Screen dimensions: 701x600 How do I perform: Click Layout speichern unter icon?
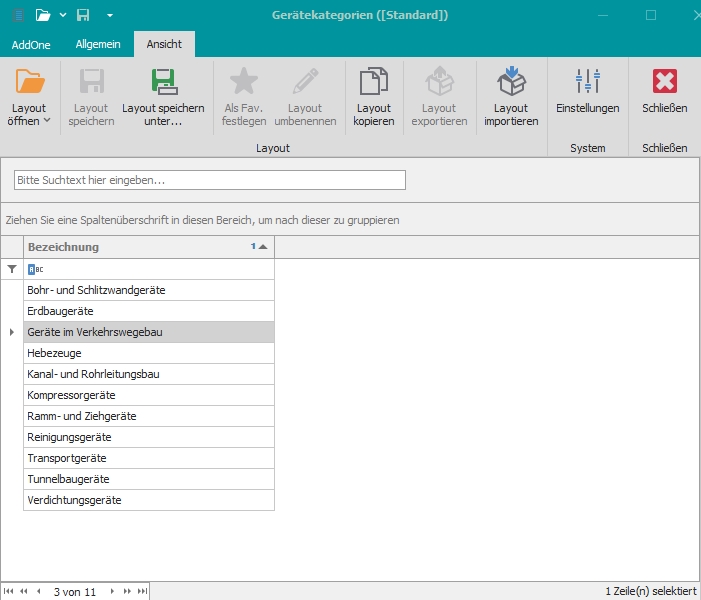(x=163, y=82)
